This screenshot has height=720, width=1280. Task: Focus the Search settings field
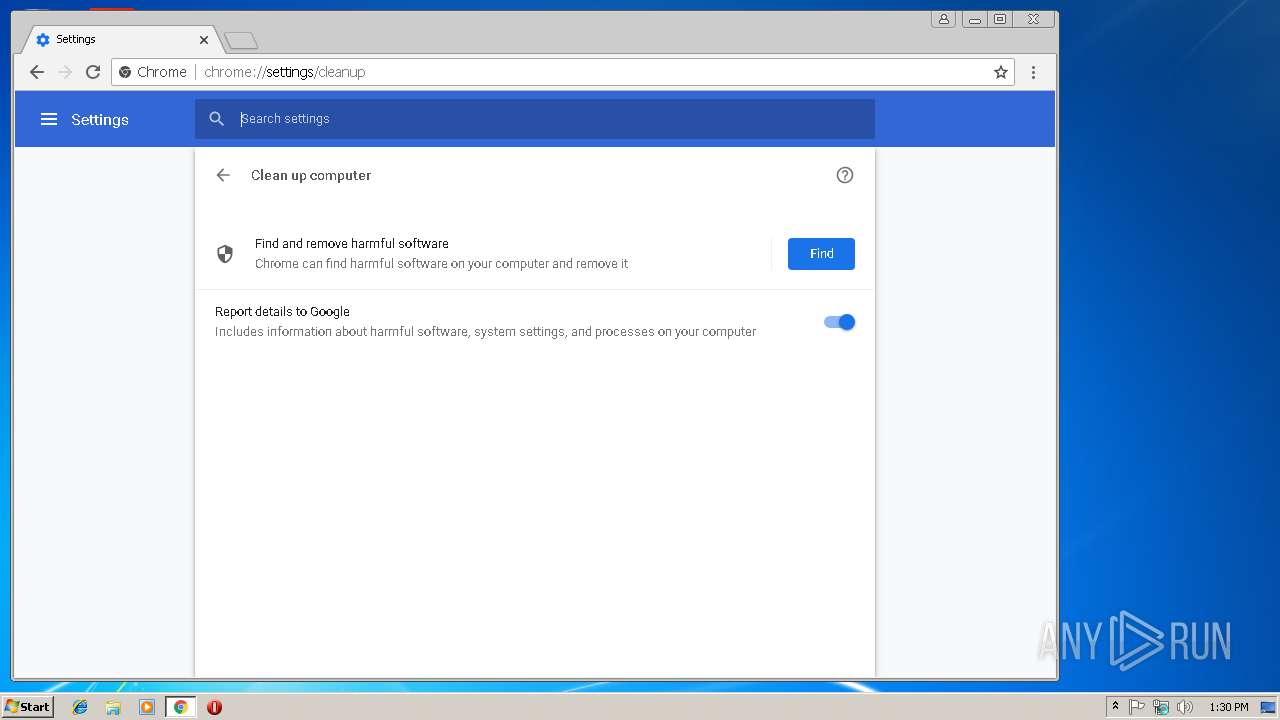click(x=535, y=119)
